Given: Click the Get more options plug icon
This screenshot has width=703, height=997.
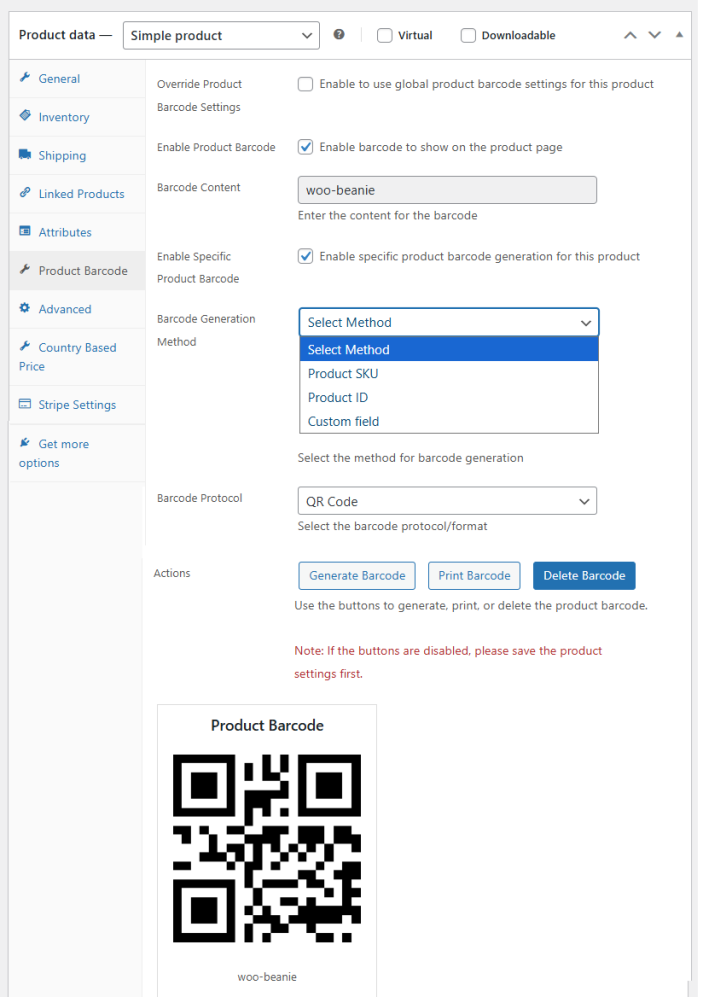Looking at the screenshot, I should point(25,443).
